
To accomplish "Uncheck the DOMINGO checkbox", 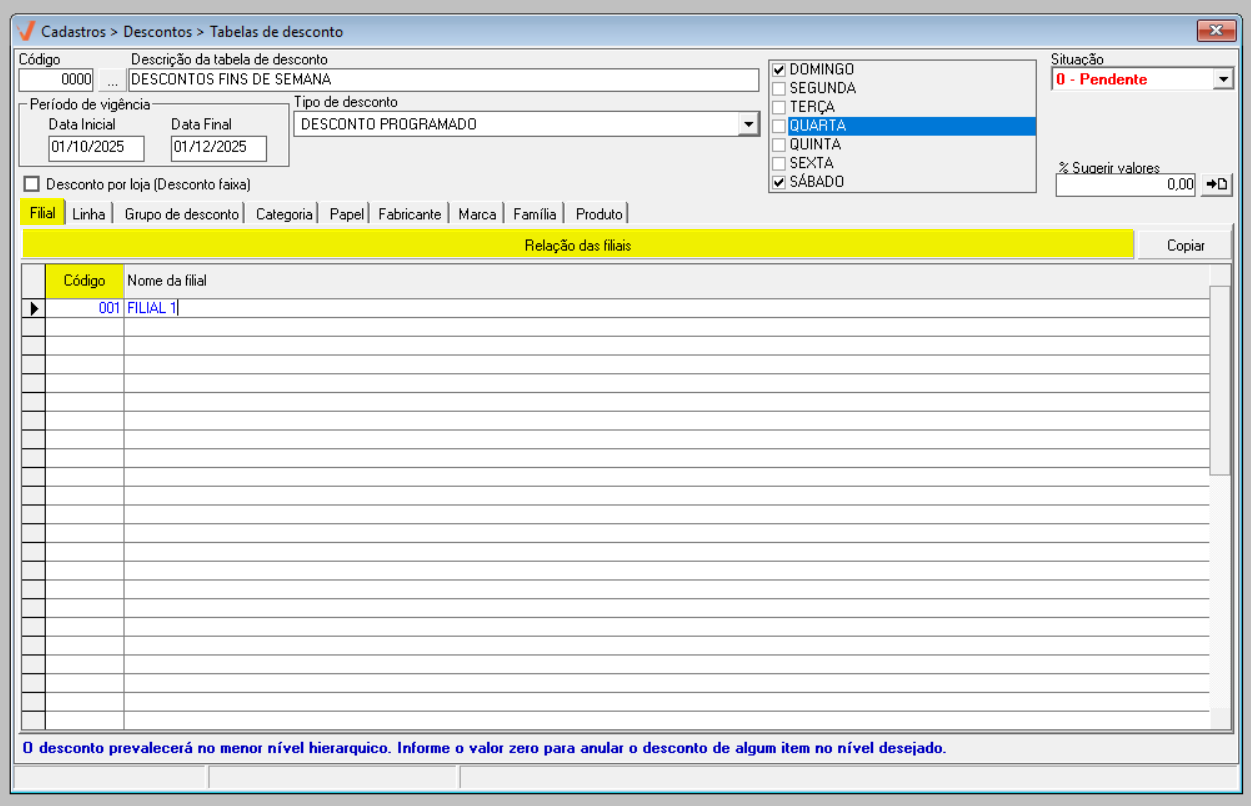I will (x=779, y=70).
